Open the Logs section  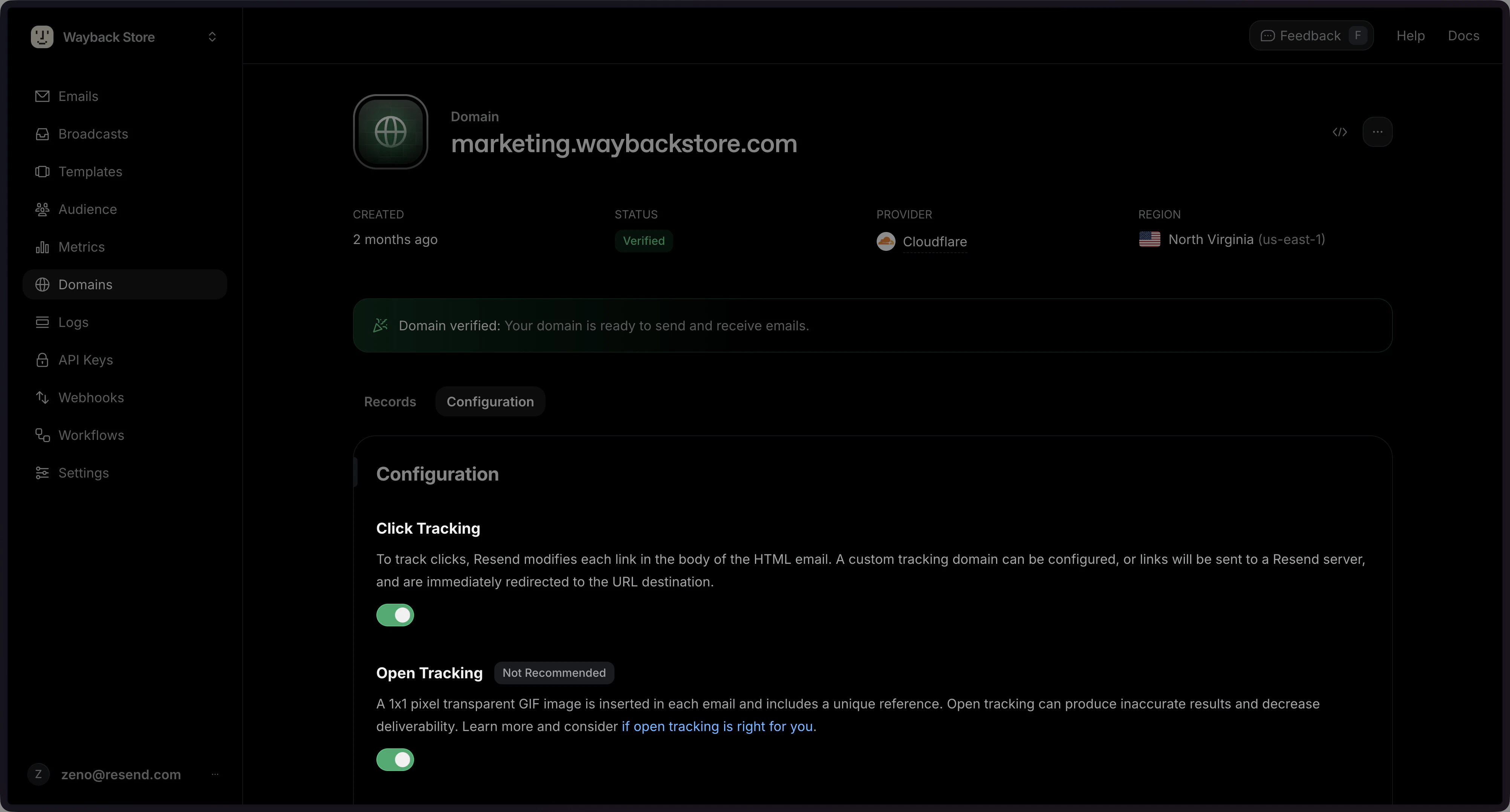click(x=73, y=322)
